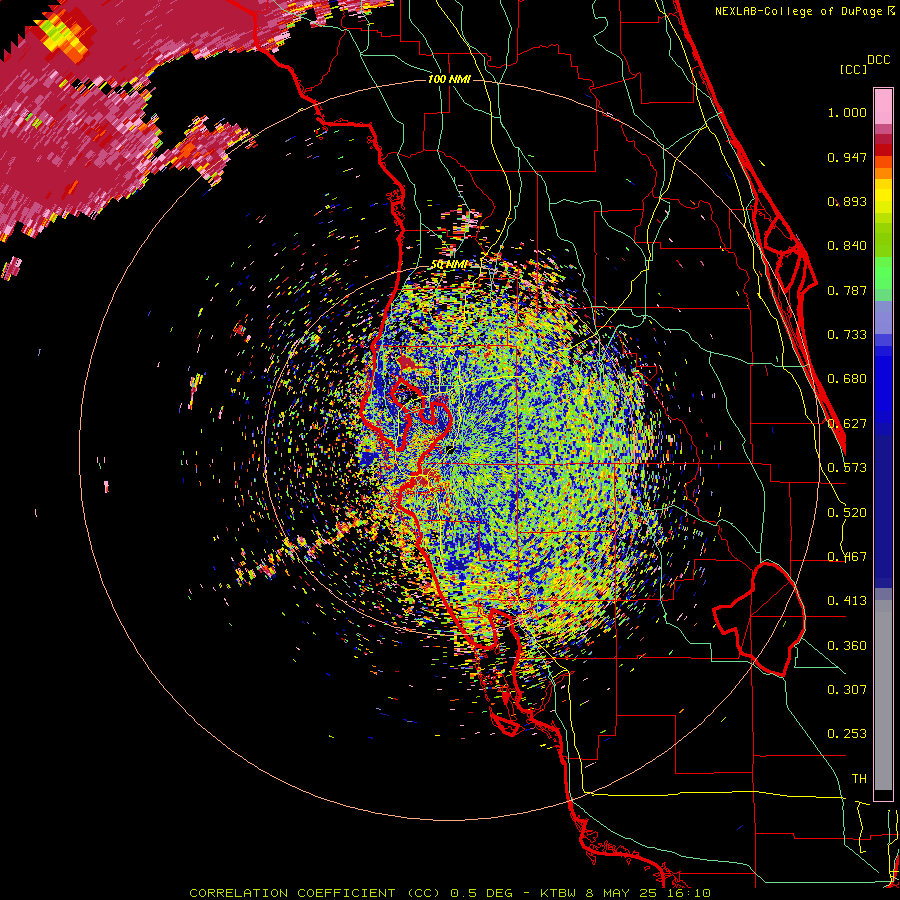
Task: Click the 0.840 scale value
Action: coord(847,246)
